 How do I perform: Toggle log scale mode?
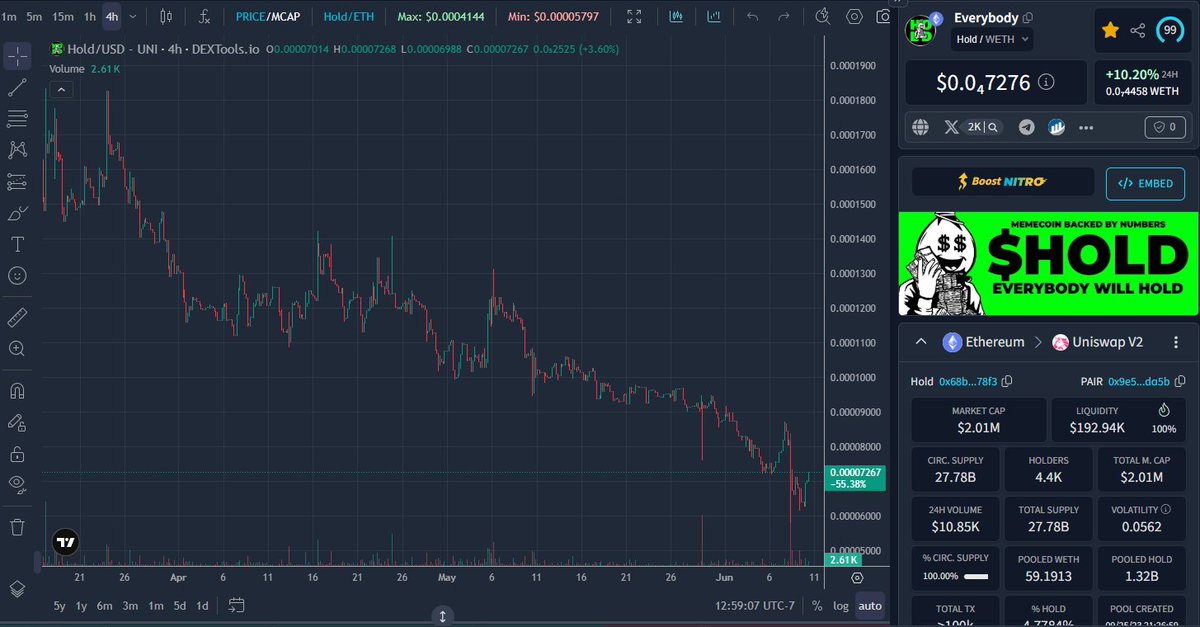[841, 605]
